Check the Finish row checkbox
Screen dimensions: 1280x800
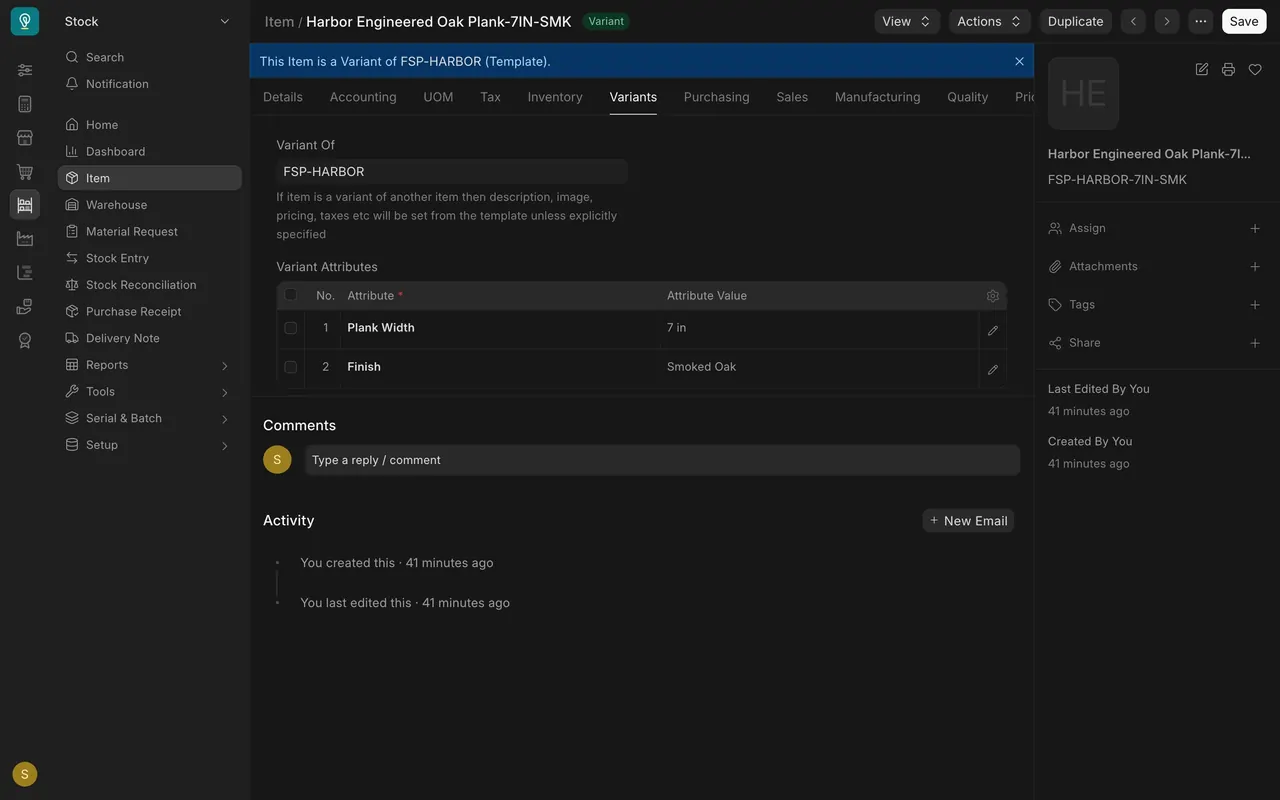291,367
